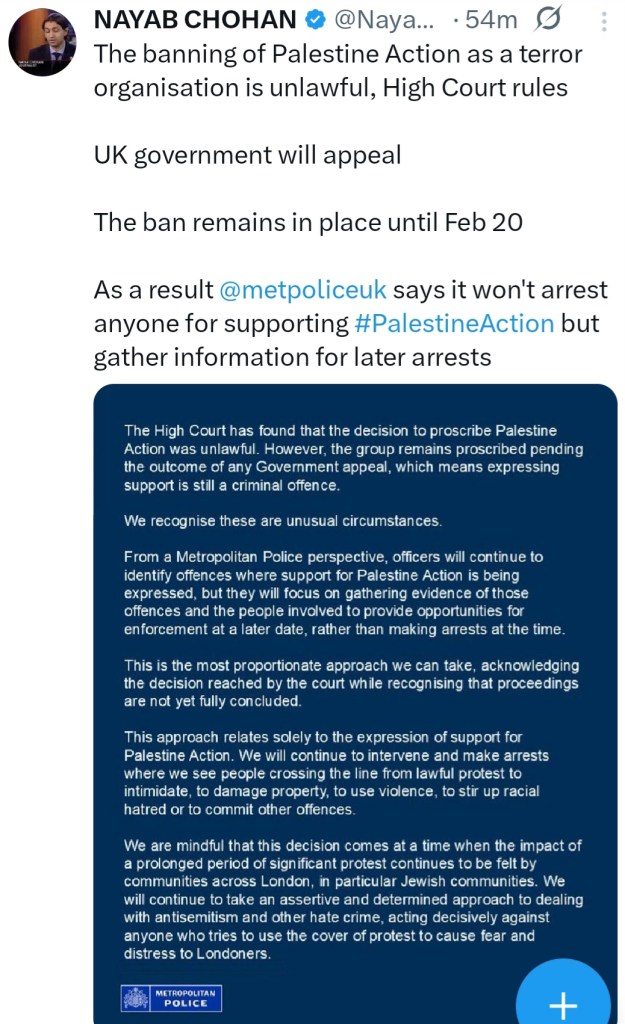Click the Metropolitan Police crest emblem
The height and width of the screenshot is (1024, 625).
point(135,997)
